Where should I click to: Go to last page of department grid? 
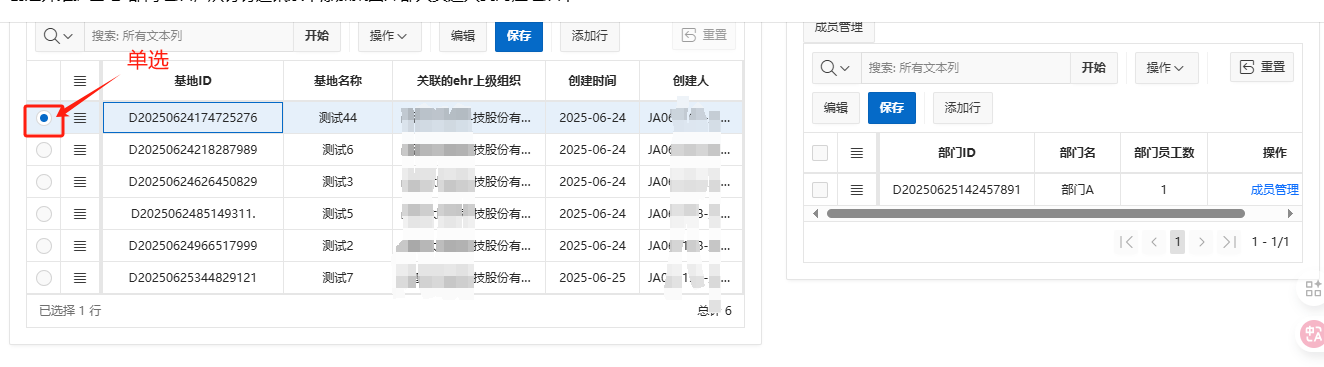click(x=1229, y=242)
